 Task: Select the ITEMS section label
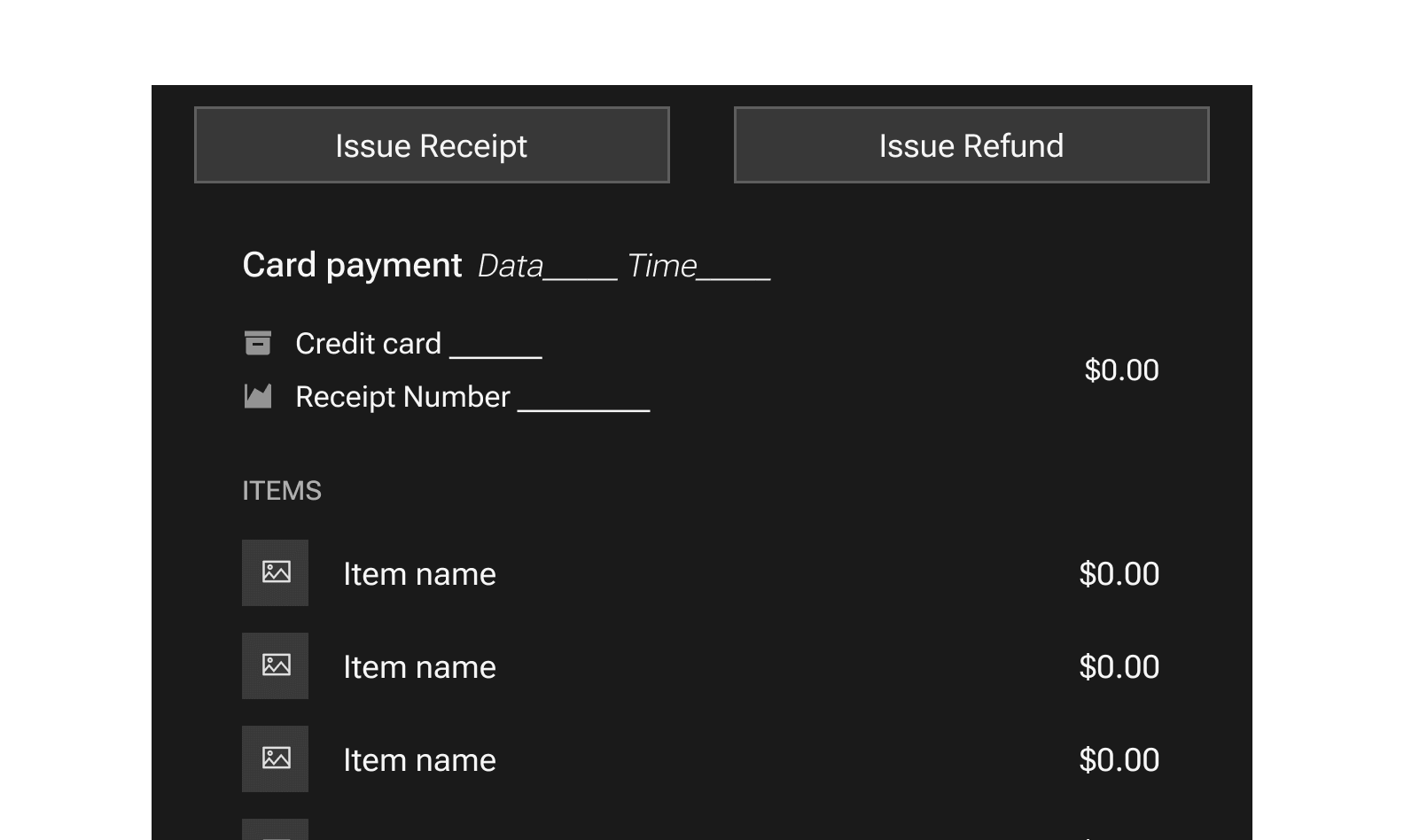coord(282,491)
